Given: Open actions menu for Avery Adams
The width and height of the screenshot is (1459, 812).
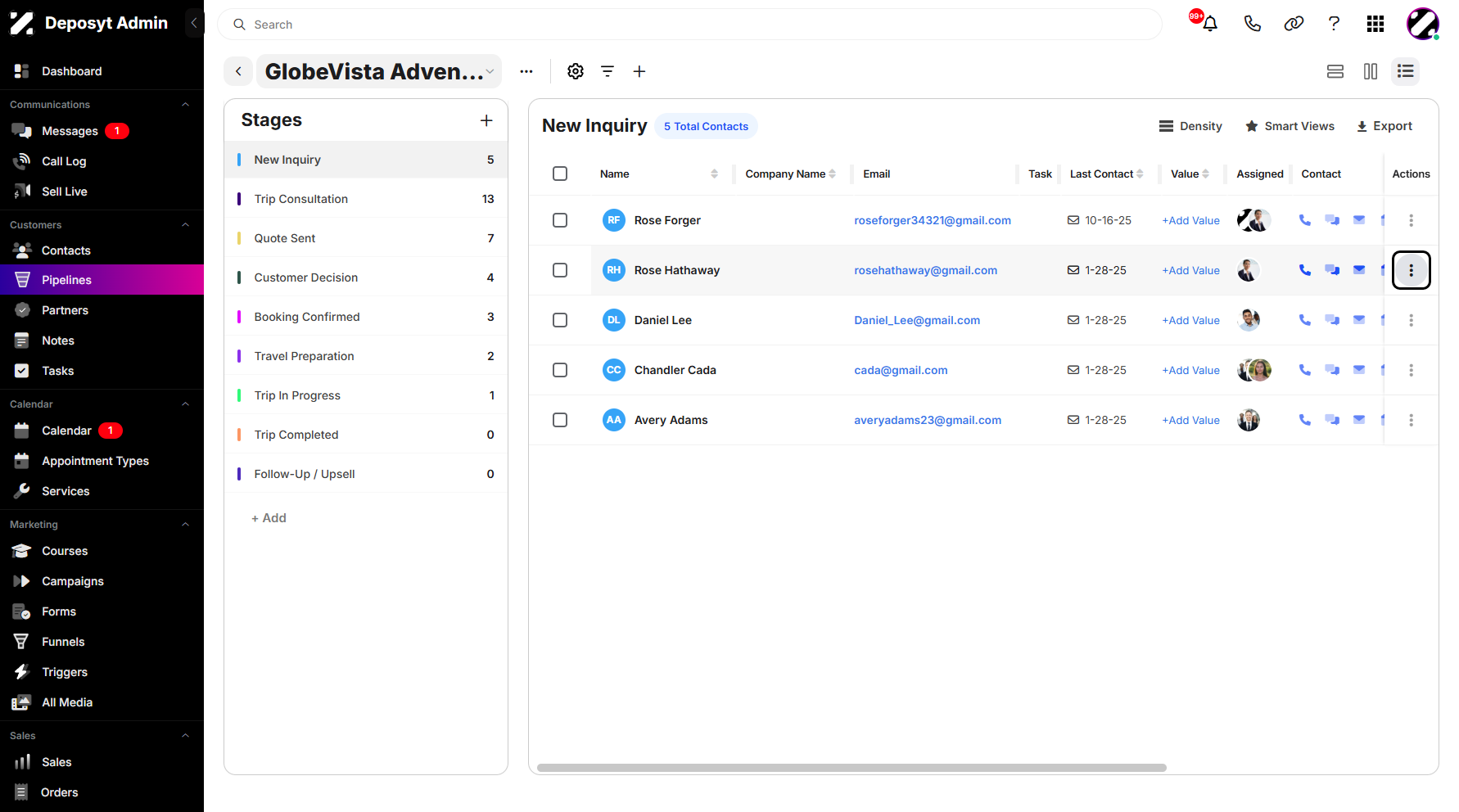Looking at the screenshot, I should pyautogui.click(x=1411, y=420).
